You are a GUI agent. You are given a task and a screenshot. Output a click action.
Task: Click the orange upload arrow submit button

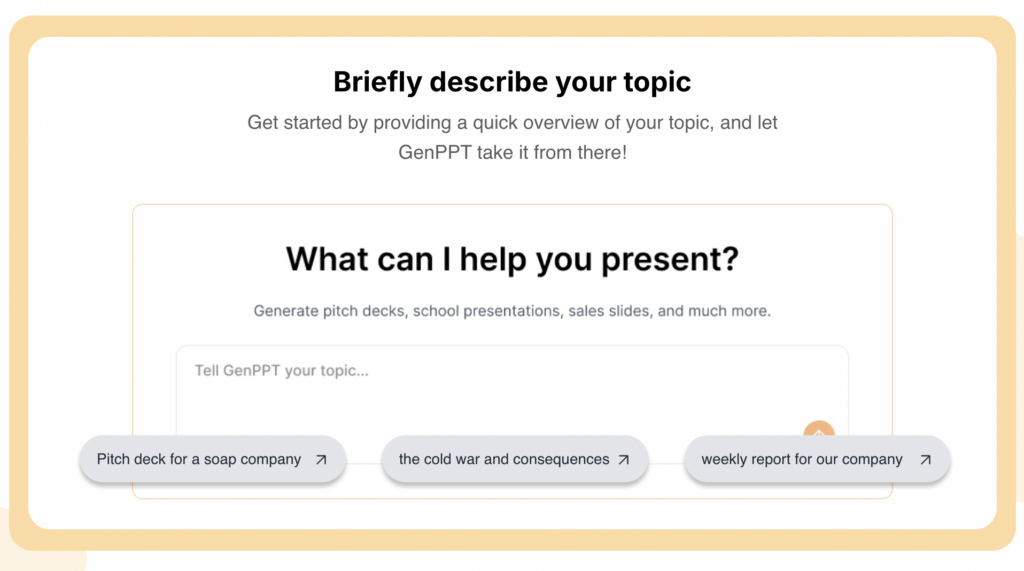tap(818, 432)
